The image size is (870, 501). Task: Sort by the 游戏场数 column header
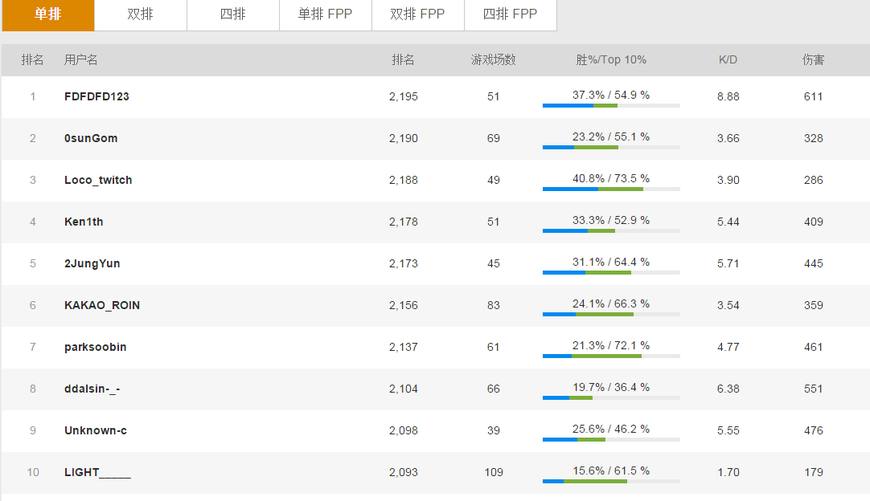point(493,60)
